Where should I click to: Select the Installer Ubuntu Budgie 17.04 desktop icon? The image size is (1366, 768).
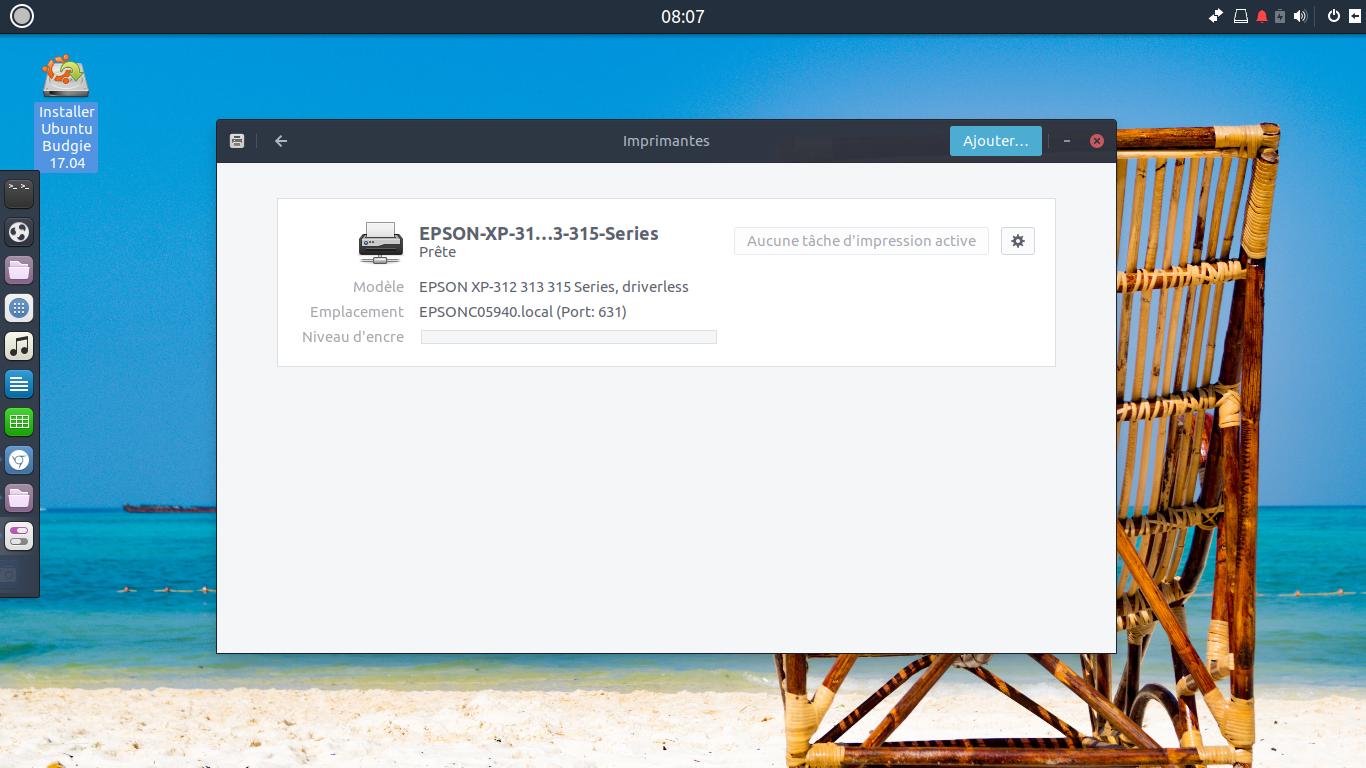pos(67,113)
